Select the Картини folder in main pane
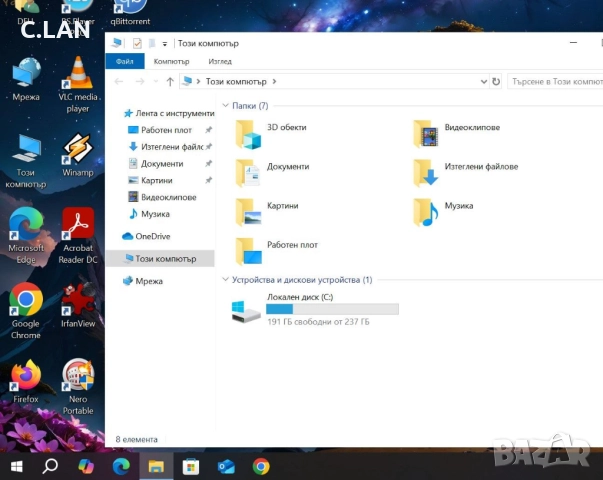The width and height of the screenshot is (603, 480). tap(267, 213)
